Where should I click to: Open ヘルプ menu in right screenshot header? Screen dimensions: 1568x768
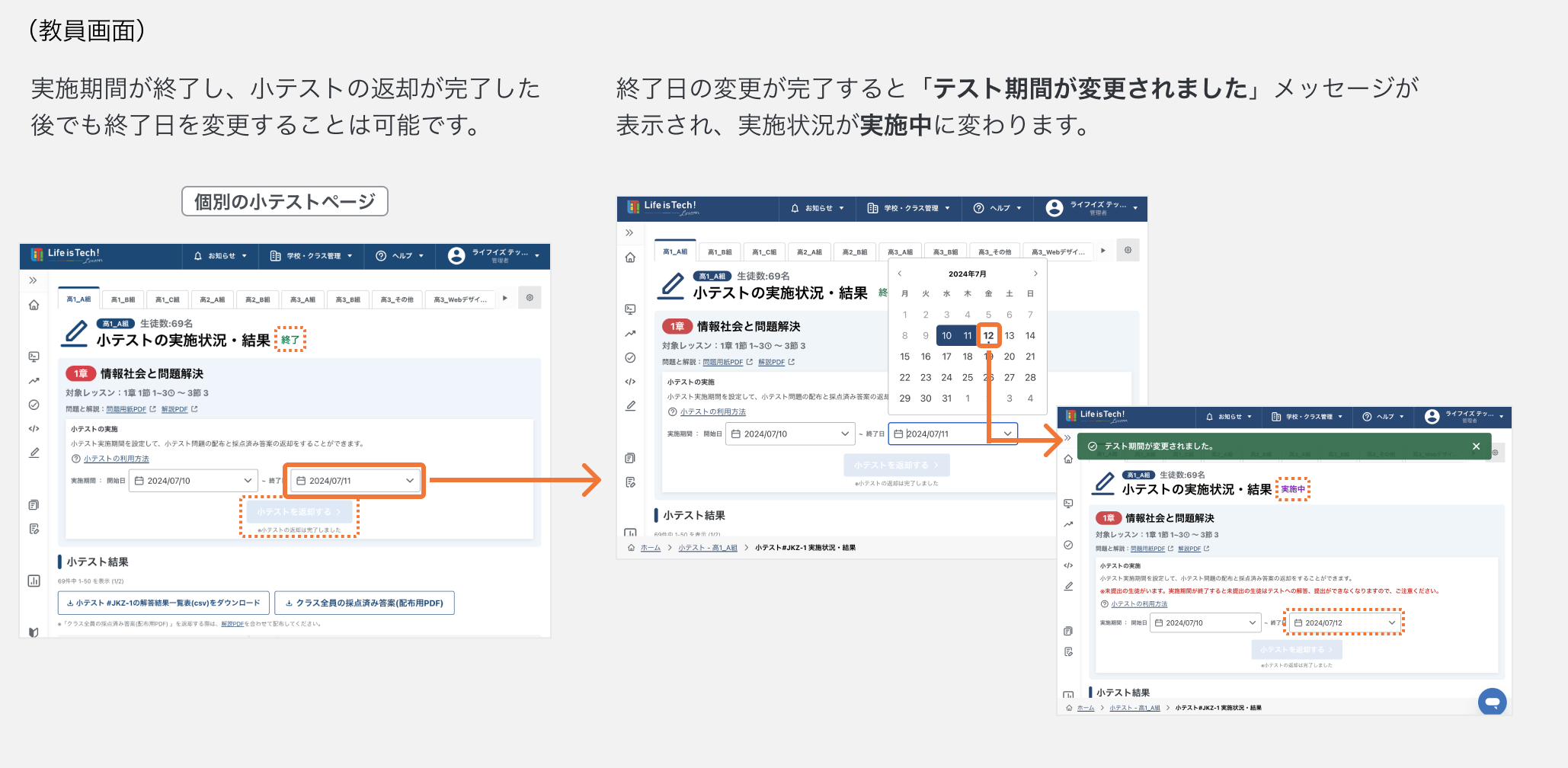(1383, 417)
